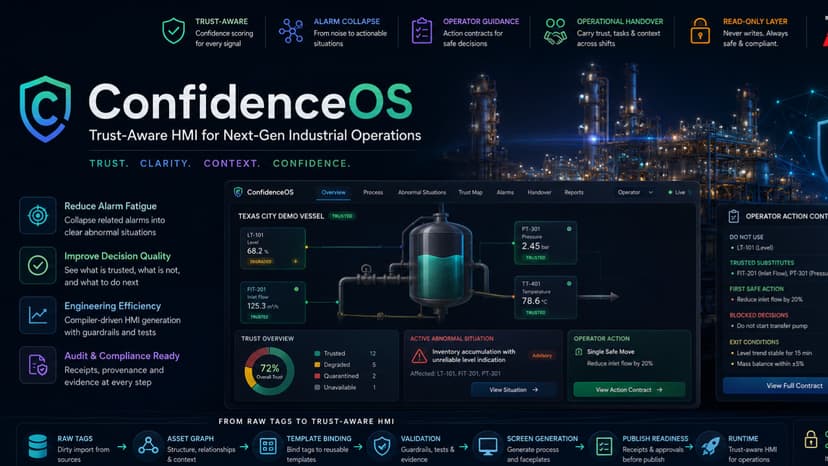Open the Handover tab
The height and width of the screenshot is (466, 828).
pos(539,192)
